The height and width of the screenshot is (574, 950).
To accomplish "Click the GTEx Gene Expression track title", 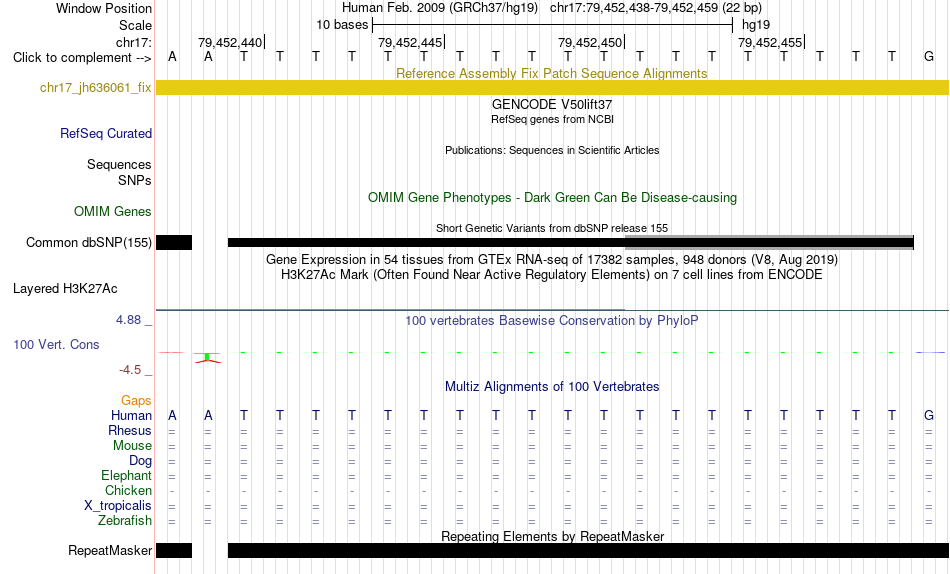I will tap(551, 259).
